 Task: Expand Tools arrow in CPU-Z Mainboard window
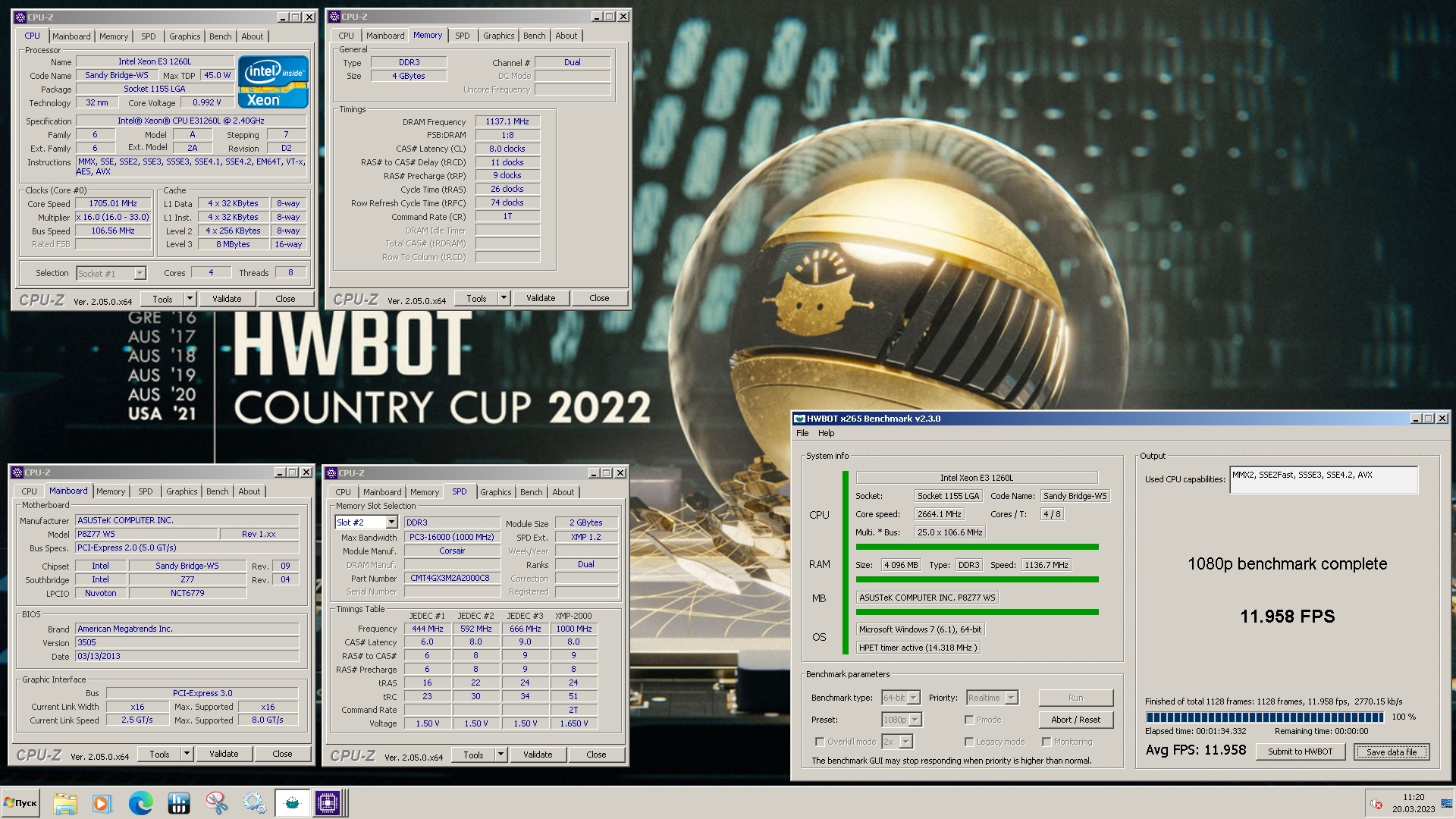(187, 754)
